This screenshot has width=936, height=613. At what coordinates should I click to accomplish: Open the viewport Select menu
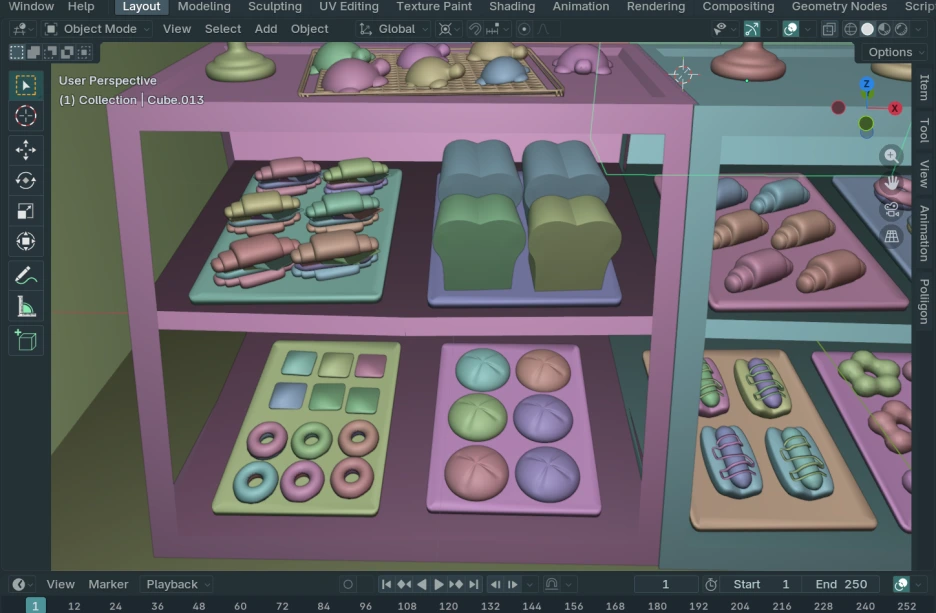coord(223,29)
